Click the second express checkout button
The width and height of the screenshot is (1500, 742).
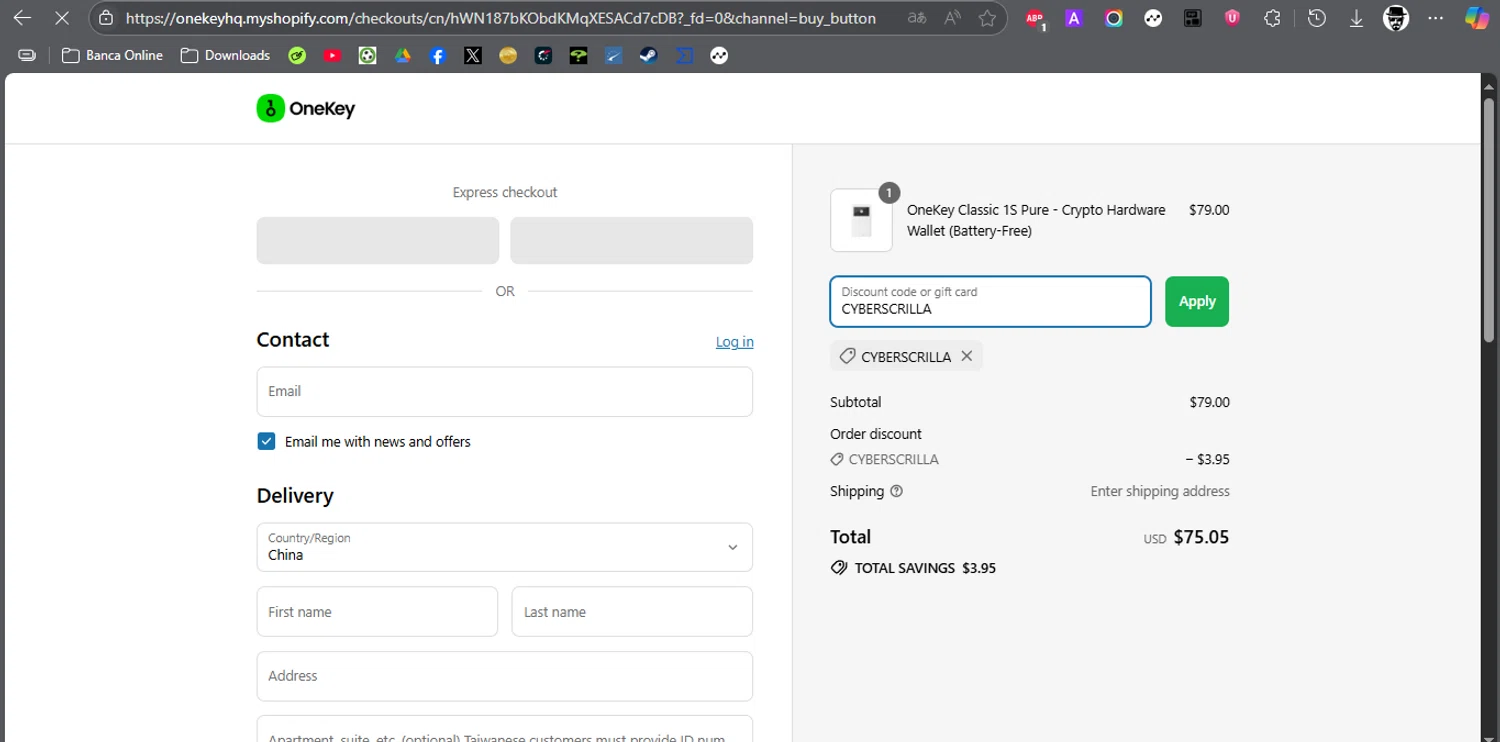tap(631, 240)
